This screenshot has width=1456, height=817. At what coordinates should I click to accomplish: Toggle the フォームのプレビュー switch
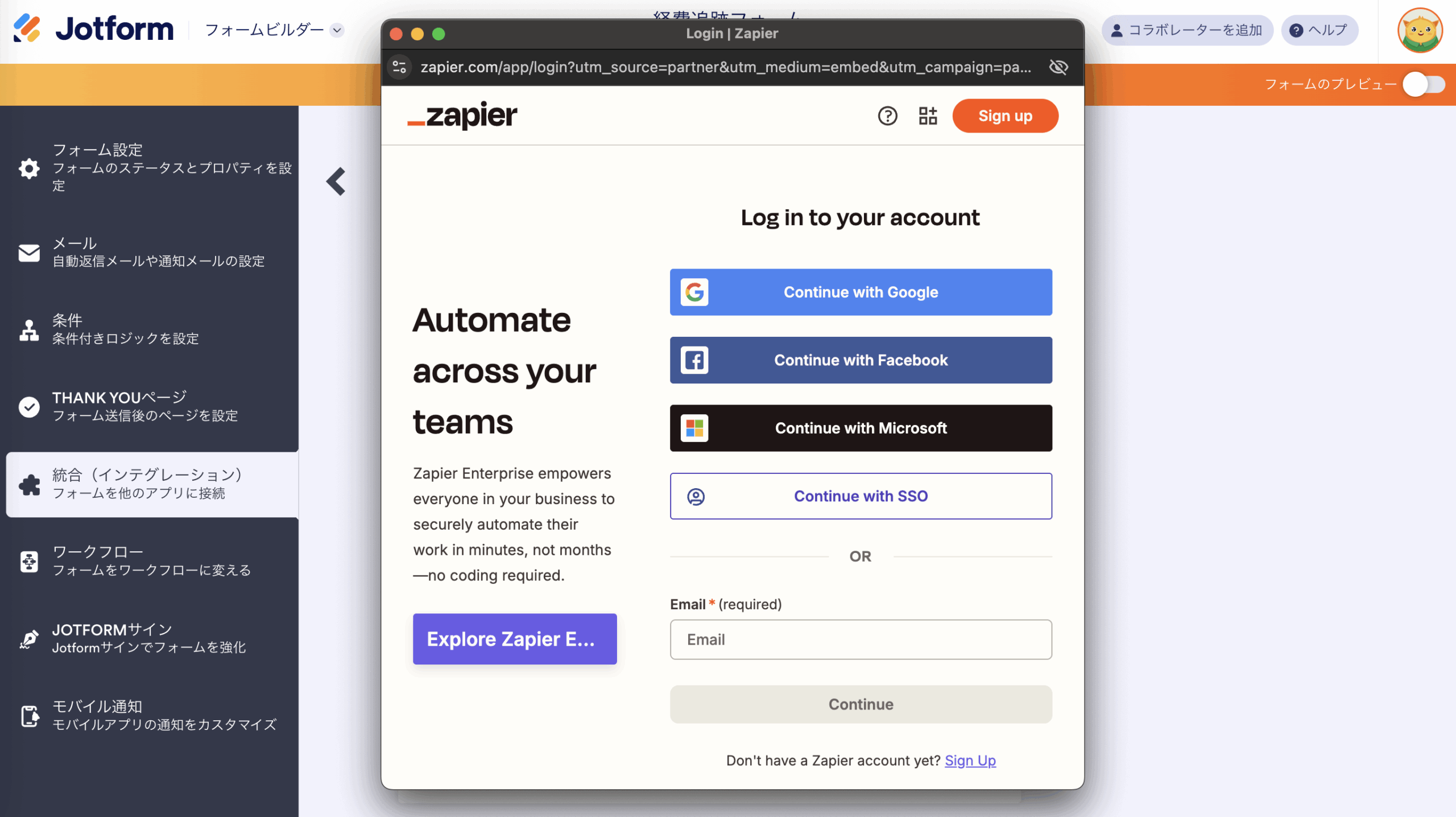pyautogui.click(x=1424, y=85)
